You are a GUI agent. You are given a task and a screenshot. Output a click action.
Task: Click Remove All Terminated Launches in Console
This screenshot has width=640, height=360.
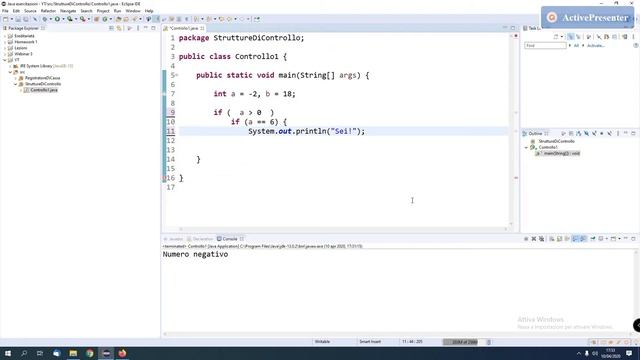(541, 239)
